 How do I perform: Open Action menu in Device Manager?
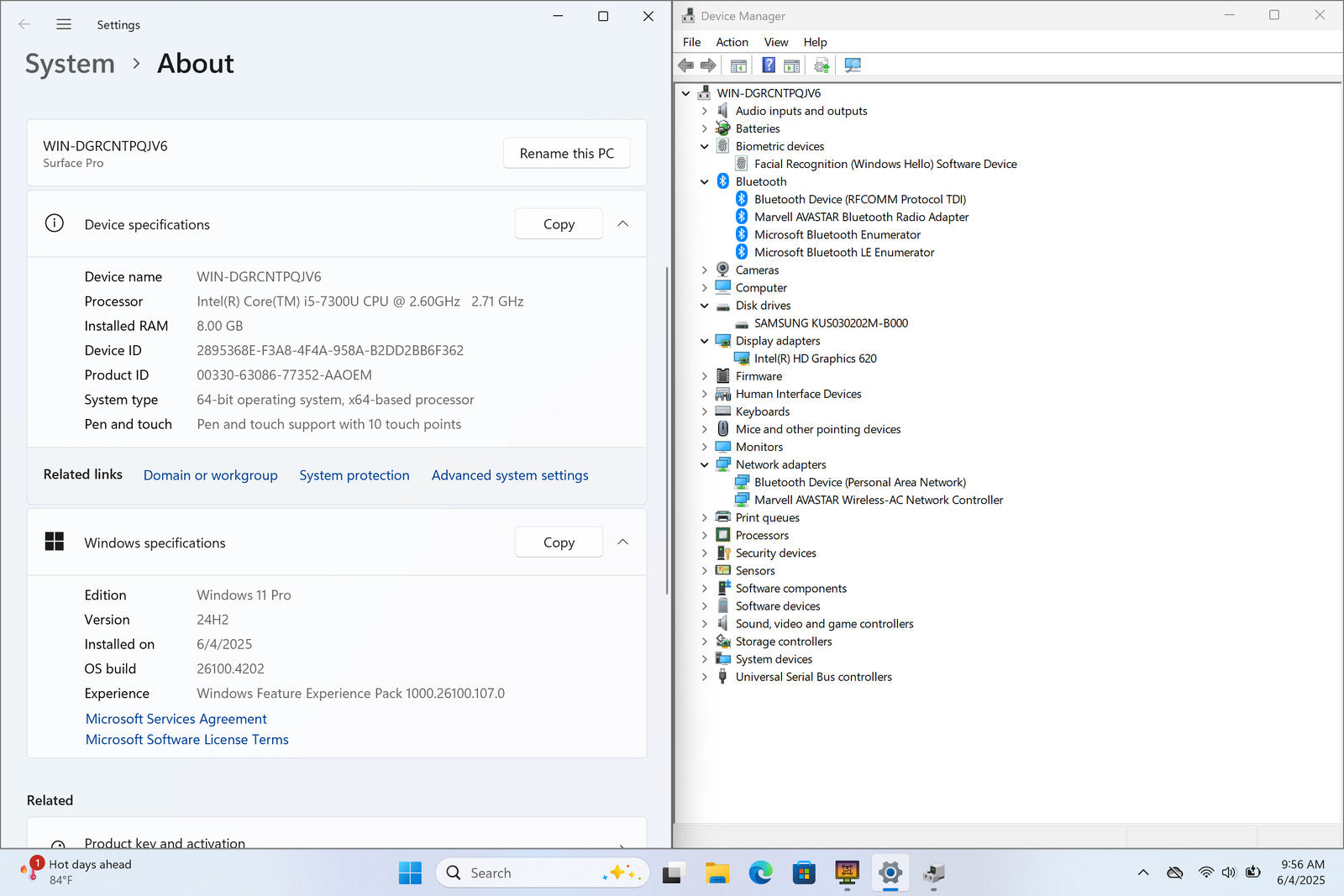(732, 42)
